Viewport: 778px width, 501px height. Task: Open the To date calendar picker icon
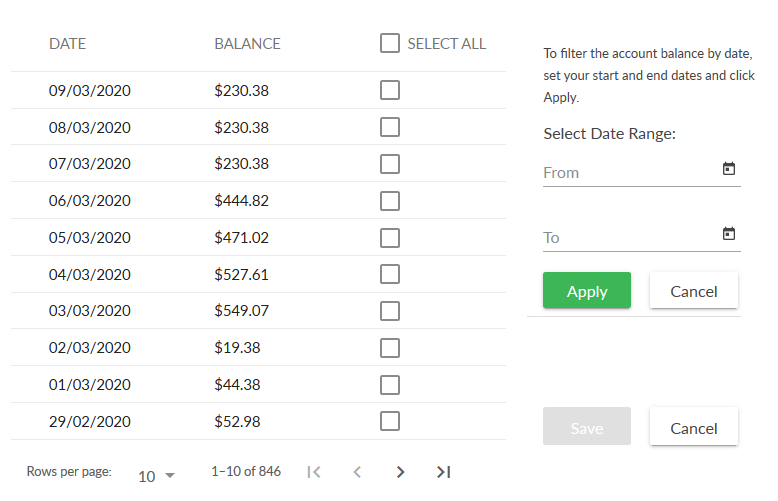728,233
